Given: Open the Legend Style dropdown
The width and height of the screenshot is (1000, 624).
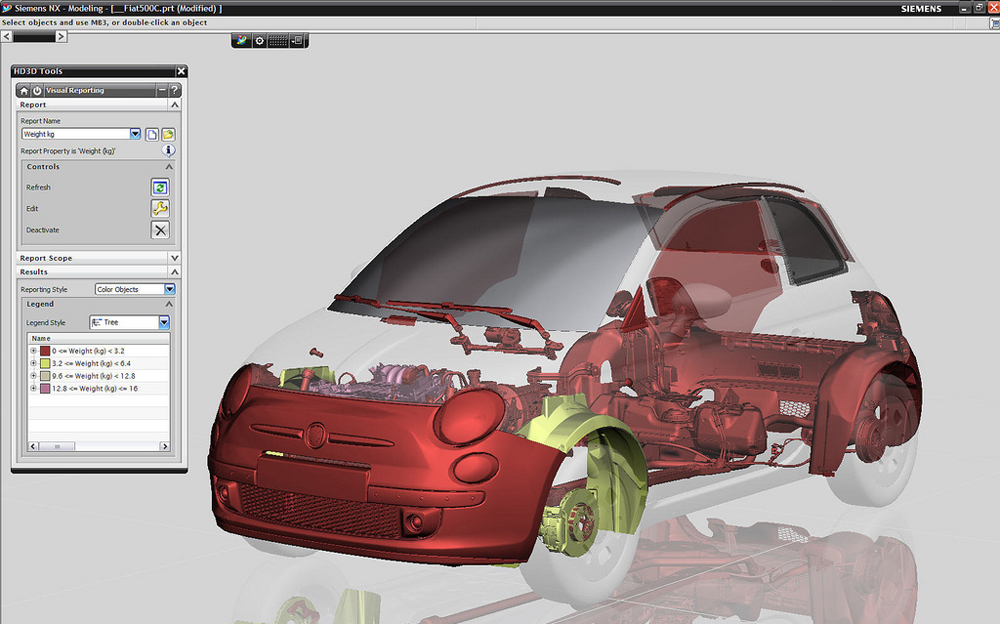Looking at the screenshot, I should [x=164, y=322].
